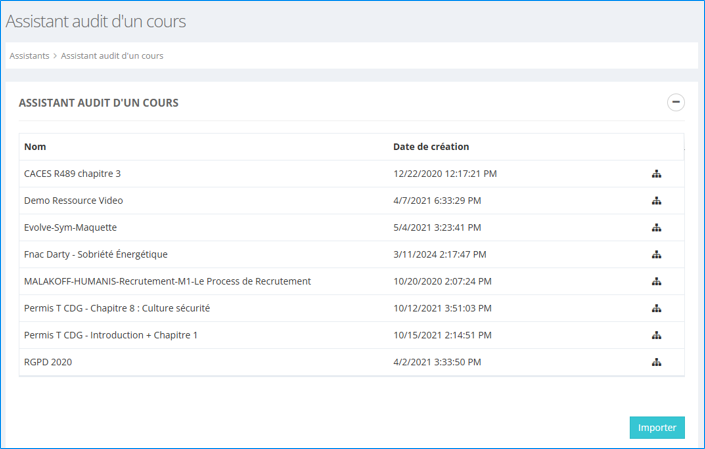The height and width of the screenshot is (449, 705).
Task: Sort by Date de création column header
Action: coord(431,147)
